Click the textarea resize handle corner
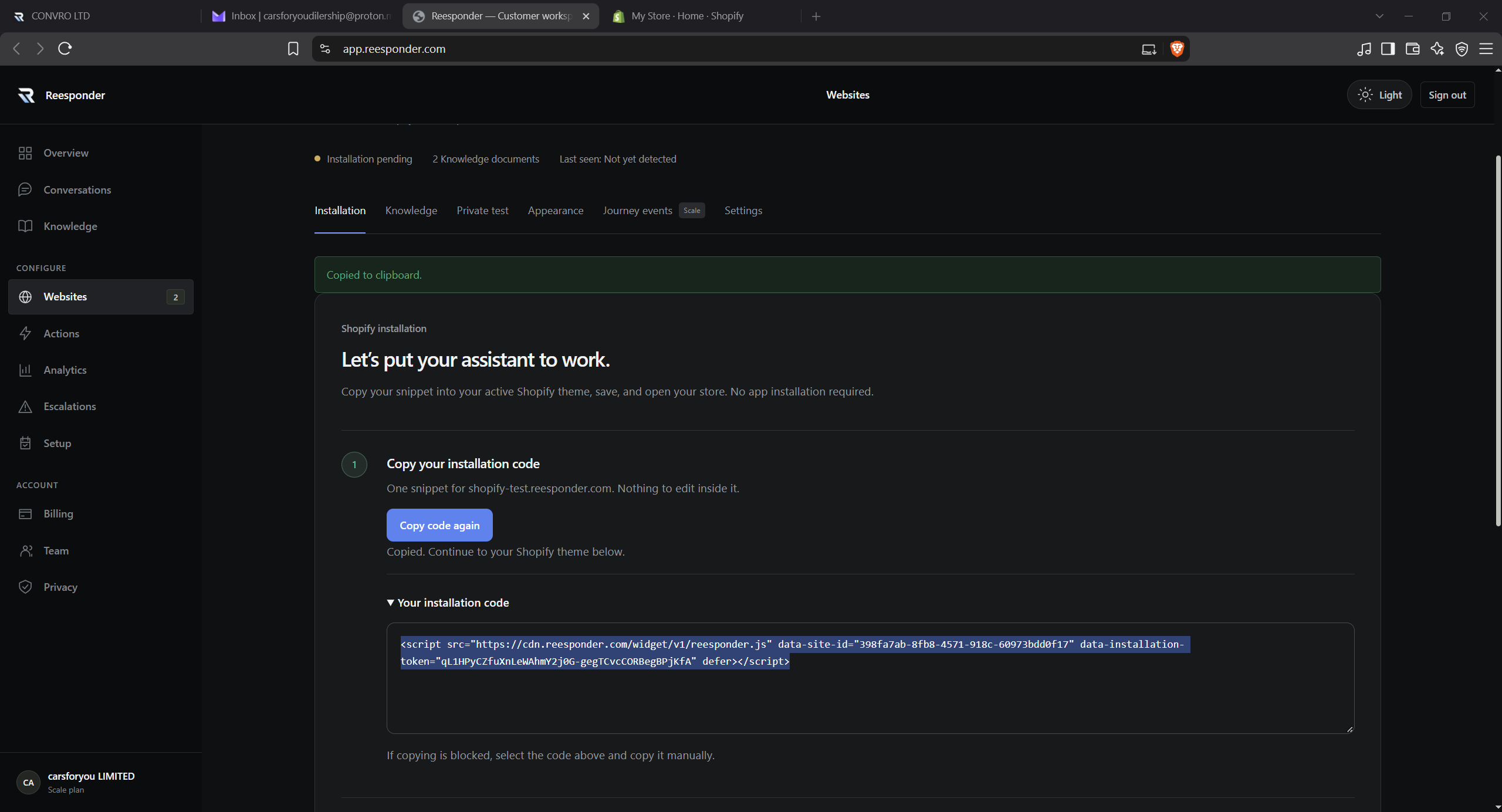 1349,729
